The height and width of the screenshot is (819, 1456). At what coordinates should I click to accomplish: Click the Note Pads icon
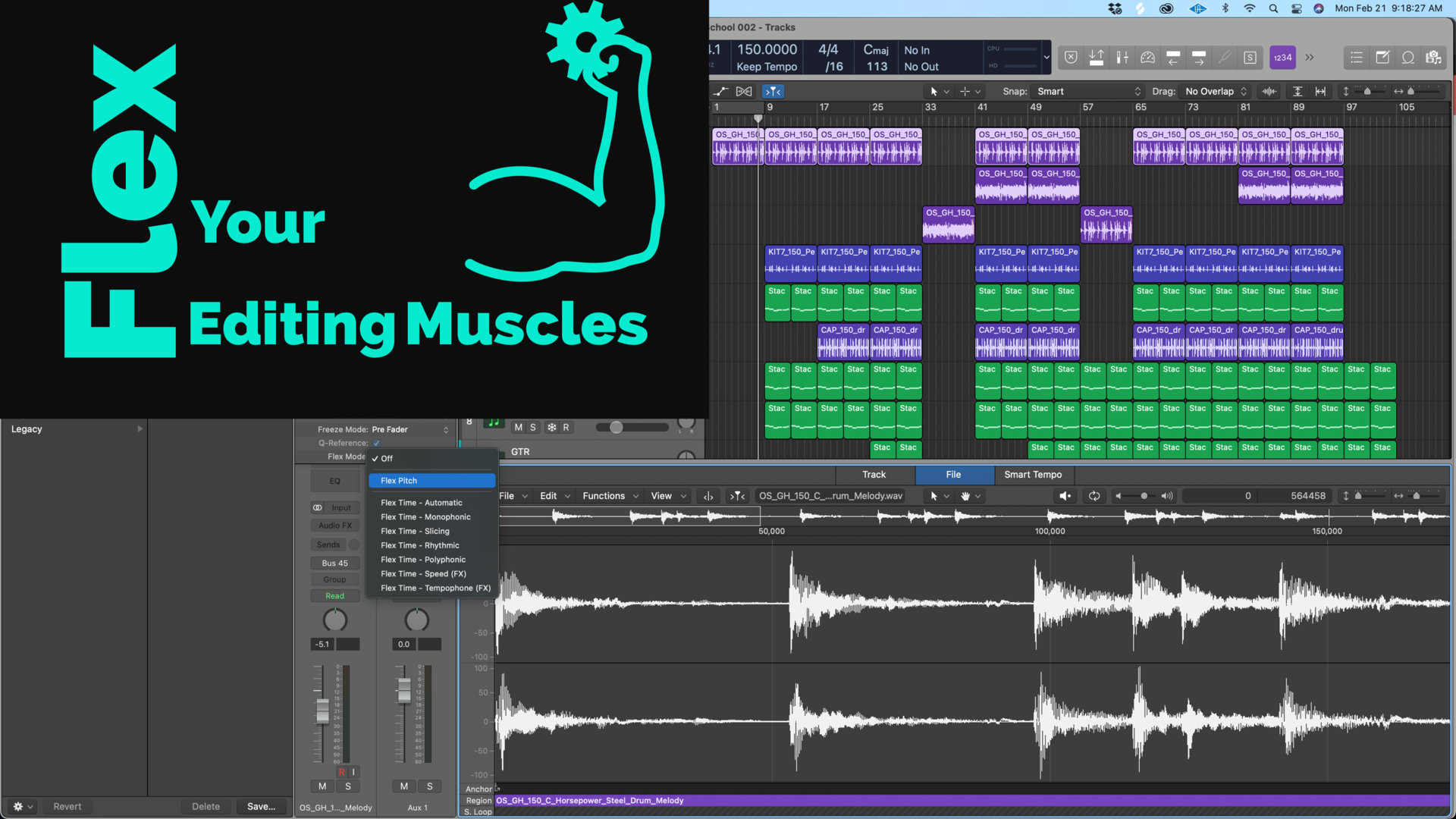pos(1382,58)
